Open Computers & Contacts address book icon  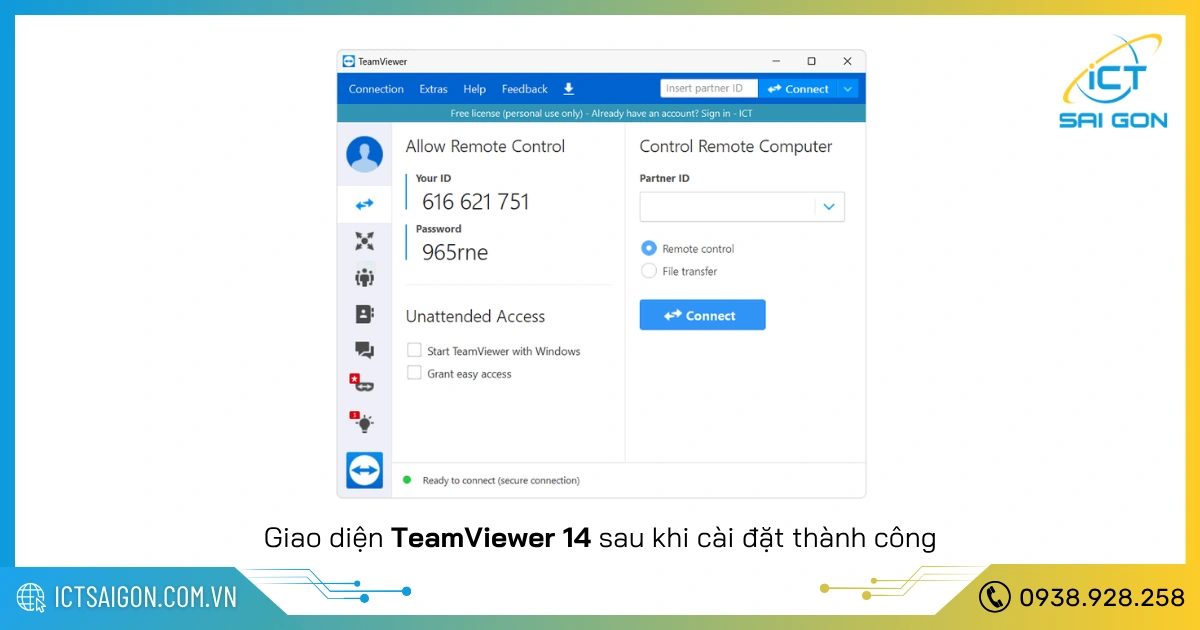point(364,313)
